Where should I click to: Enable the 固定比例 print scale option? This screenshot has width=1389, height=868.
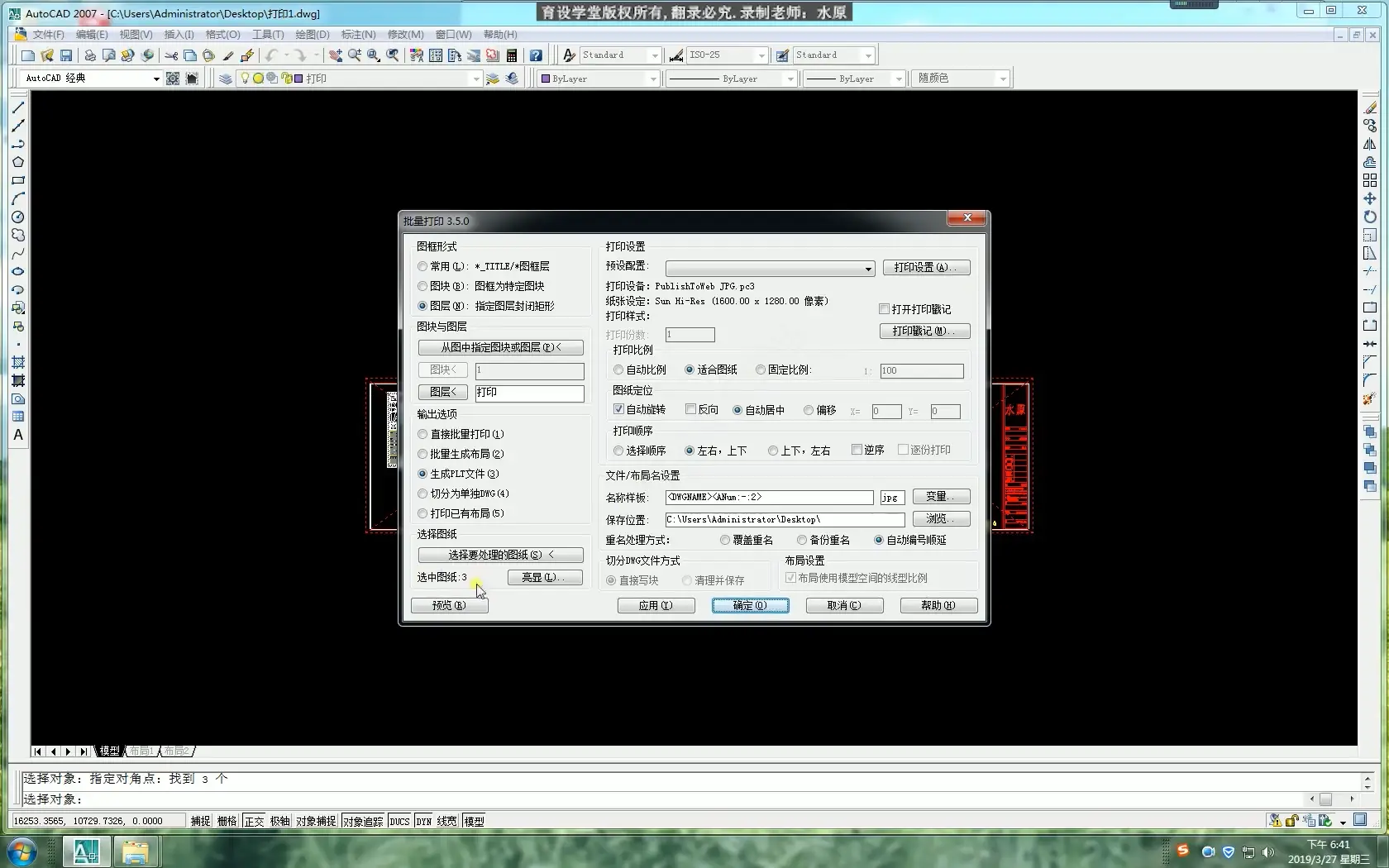pyautogui.click(x=761, y=370)
